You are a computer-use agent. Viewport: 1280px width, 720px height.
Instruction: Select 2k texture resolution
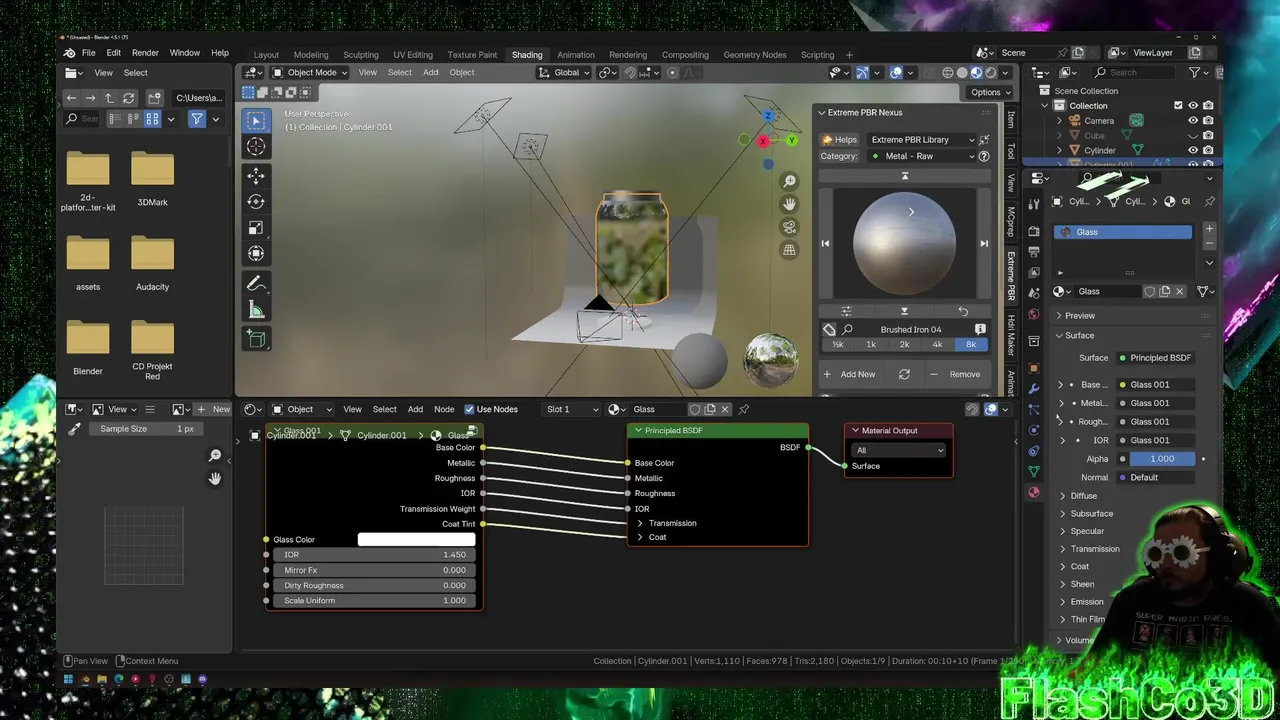[904, 344]
